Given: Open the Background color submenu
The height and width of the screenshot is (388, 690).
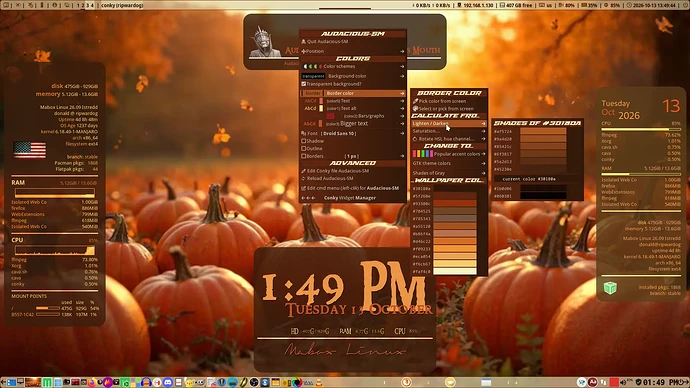Looking at the screenshot, I should tap(352, 76).
